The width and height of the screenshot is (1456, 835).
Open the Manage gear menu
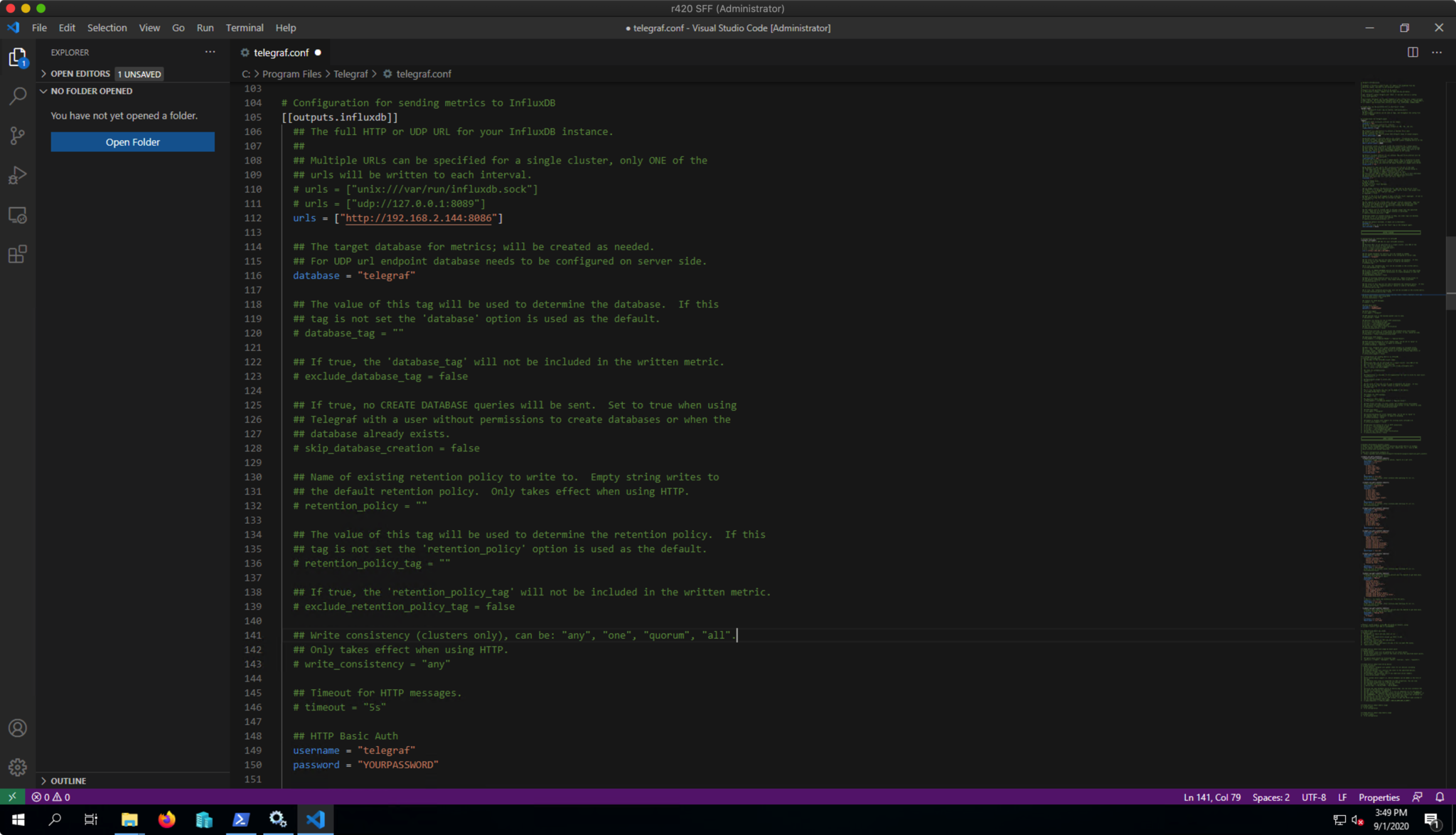pos(18,767)
